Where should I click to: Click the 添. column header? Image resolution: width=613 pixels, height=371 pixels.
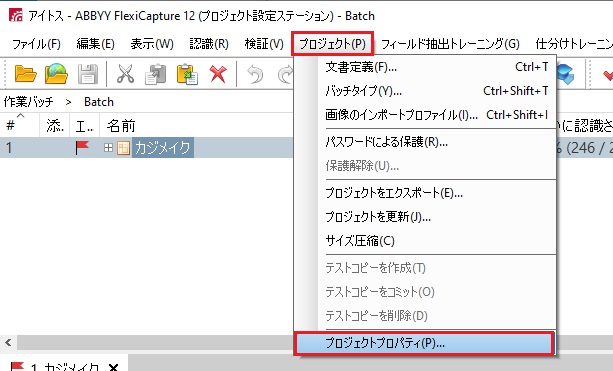[55, 125]
